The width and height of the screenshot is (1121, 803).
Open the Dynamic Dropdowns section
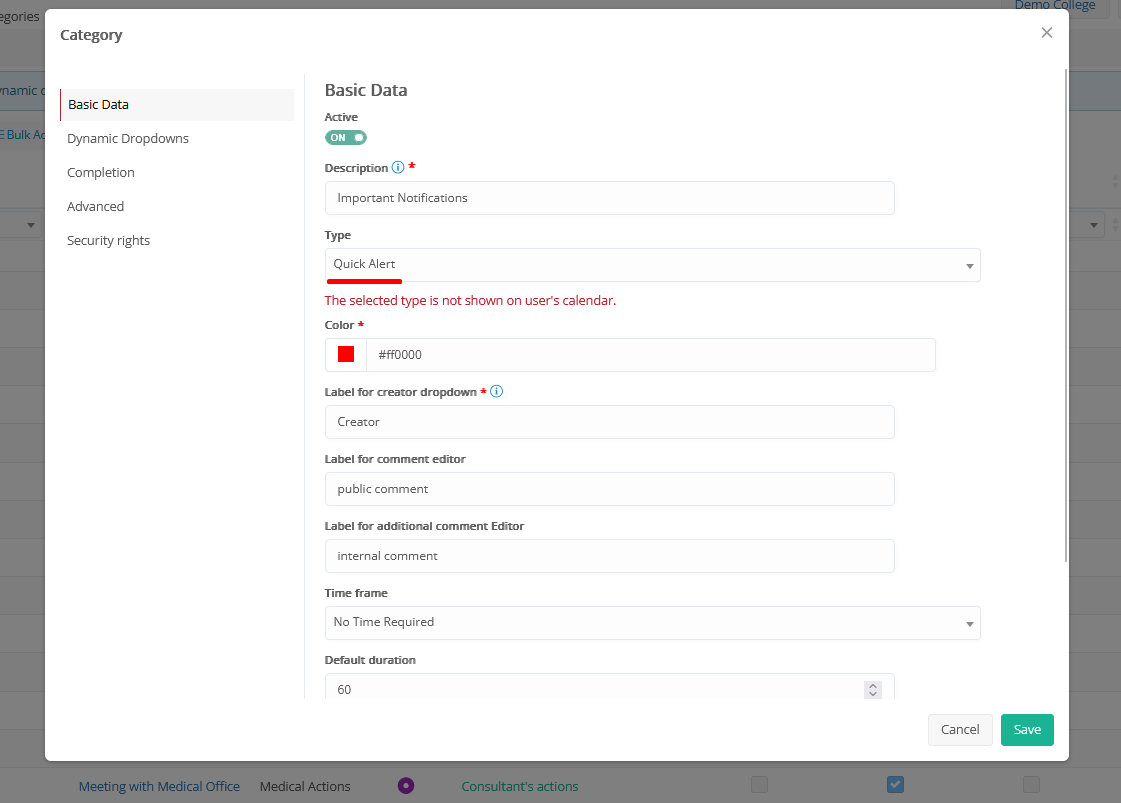tap(128, 139)
